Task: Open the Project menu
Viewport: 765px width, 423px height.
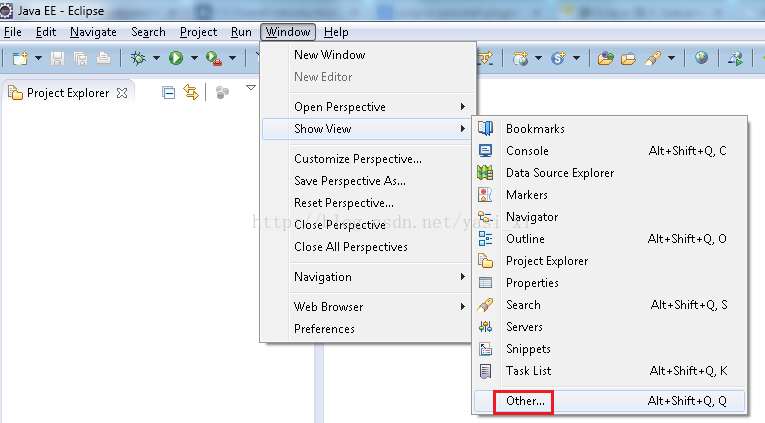Action: click(198, 32)
